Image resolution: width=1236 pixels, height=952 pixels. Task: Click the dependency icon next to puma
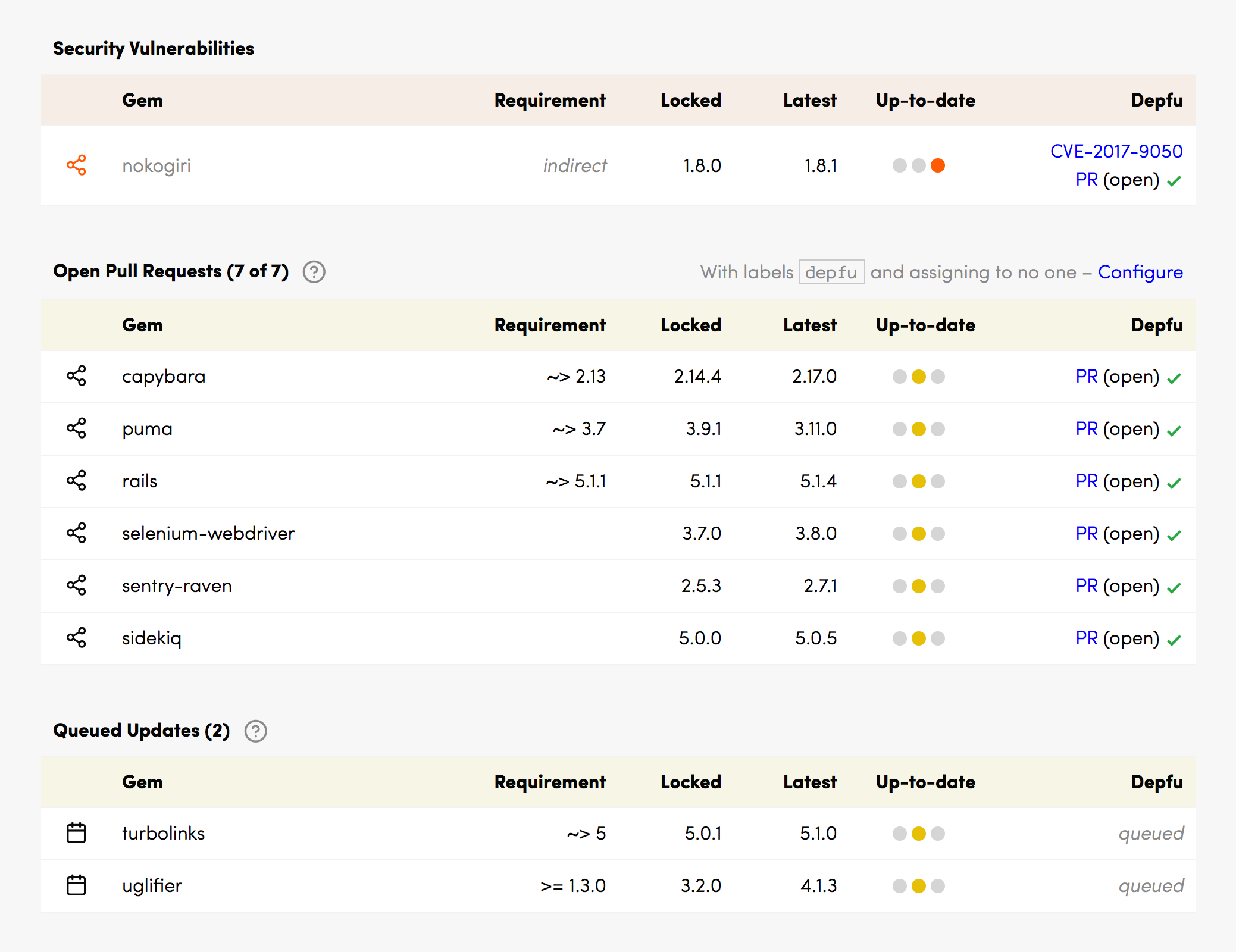(x=76, y=428)
